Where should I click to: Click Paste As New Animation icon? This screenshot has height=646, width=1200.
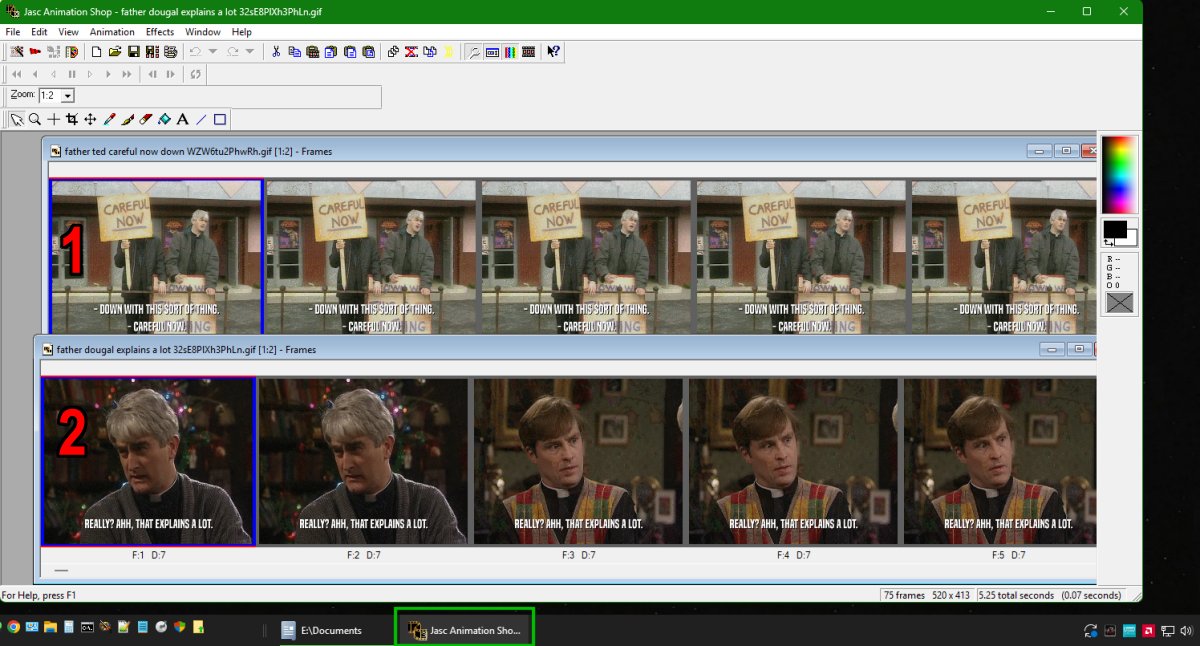pos(313,51)
